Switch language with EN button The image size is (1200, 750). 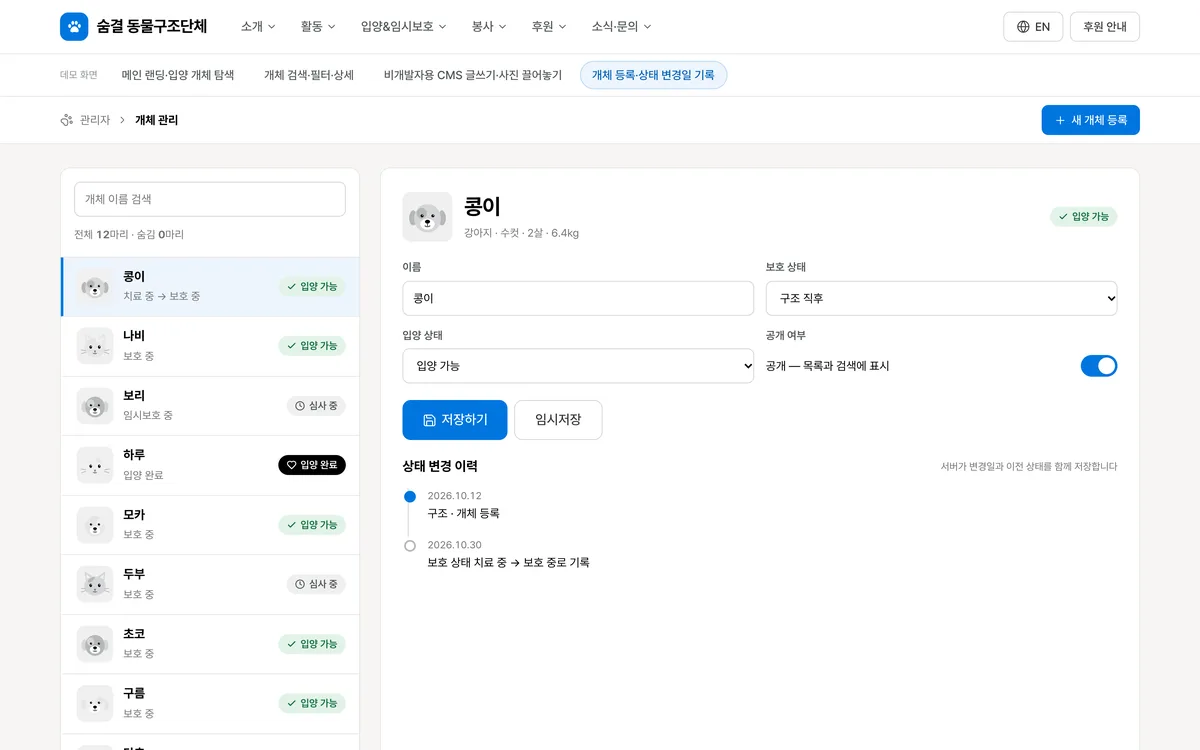pyautogui.click(x=1033, y=27)
